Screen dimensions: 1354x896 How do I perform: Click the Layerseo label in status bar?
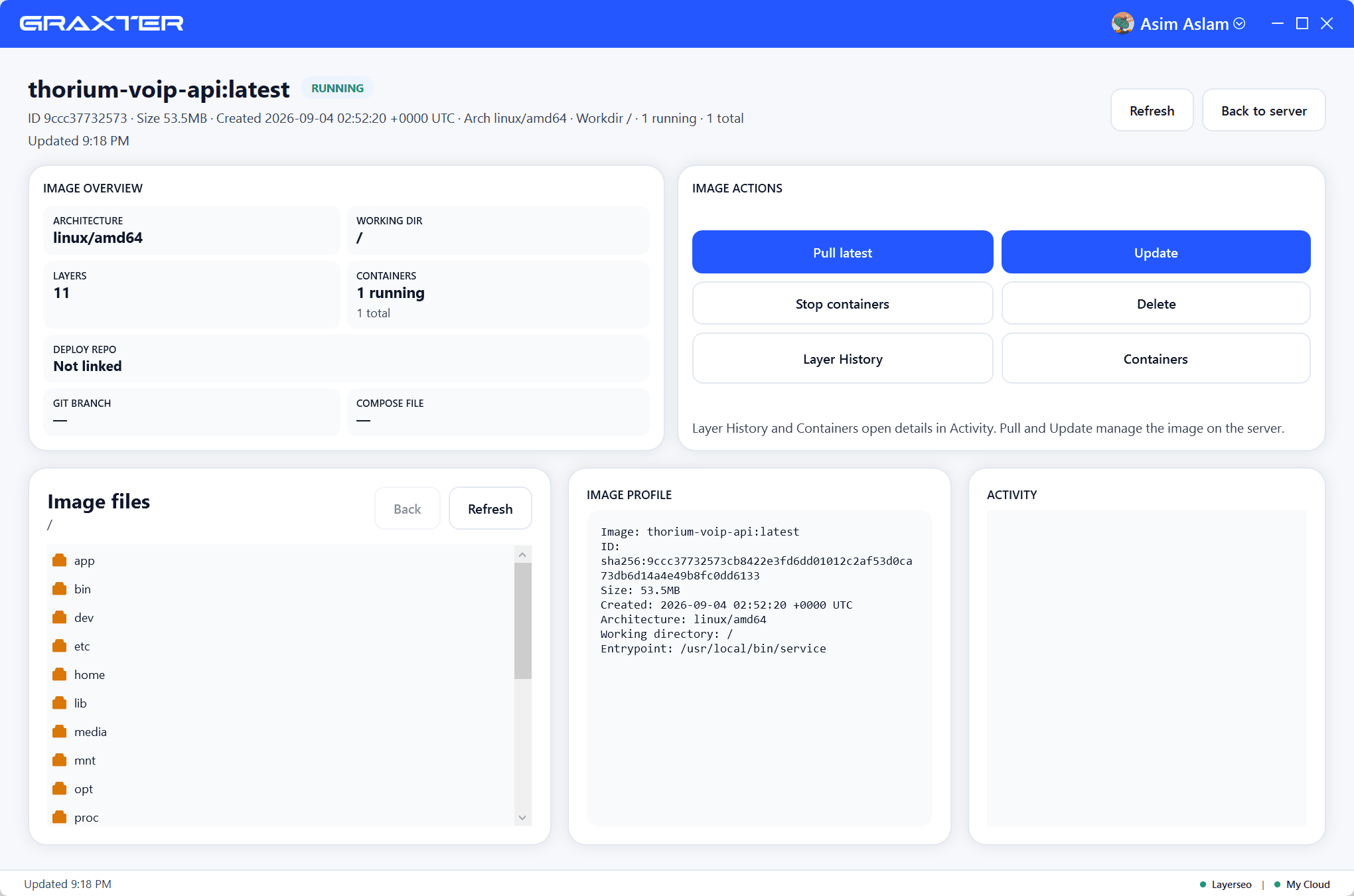click(x=1231, y=885)
